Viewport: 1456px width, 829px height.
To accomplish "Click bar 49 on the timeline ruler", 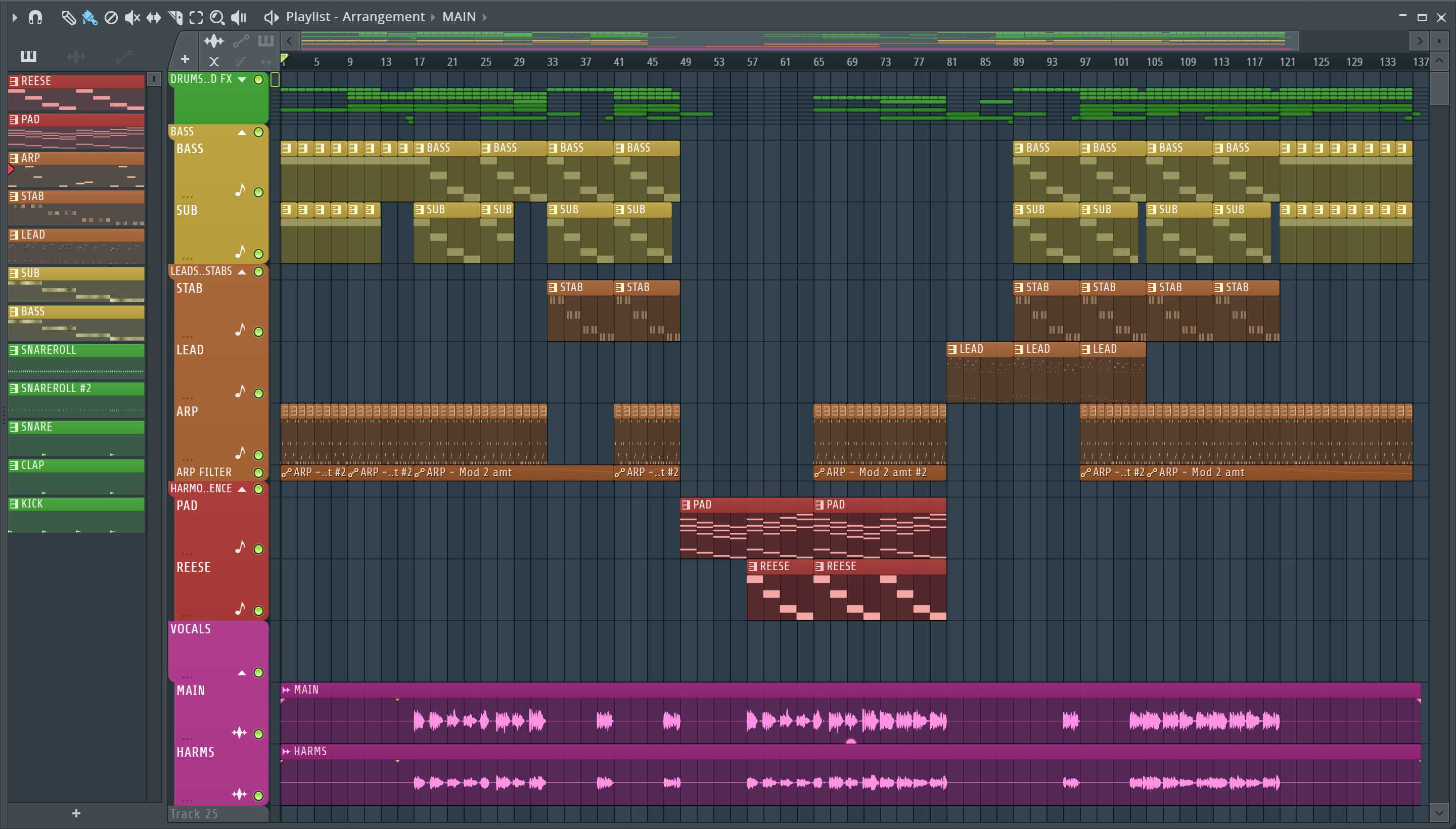I will pos(686,62).
